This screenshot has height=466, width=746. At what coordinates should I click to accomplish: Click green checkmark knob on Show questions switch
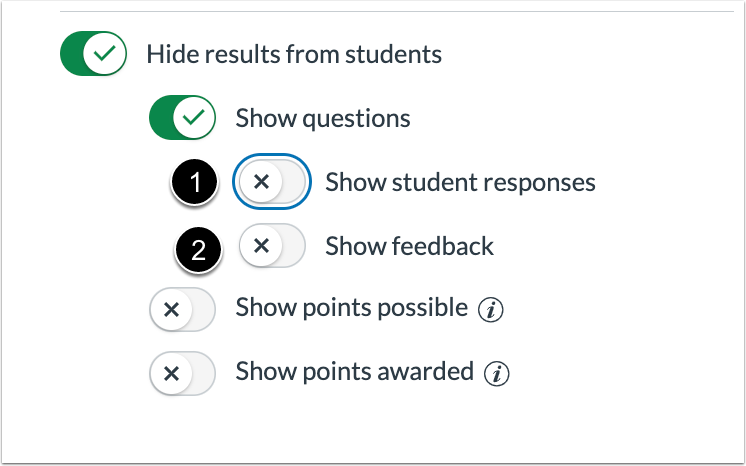click(194, 118)
